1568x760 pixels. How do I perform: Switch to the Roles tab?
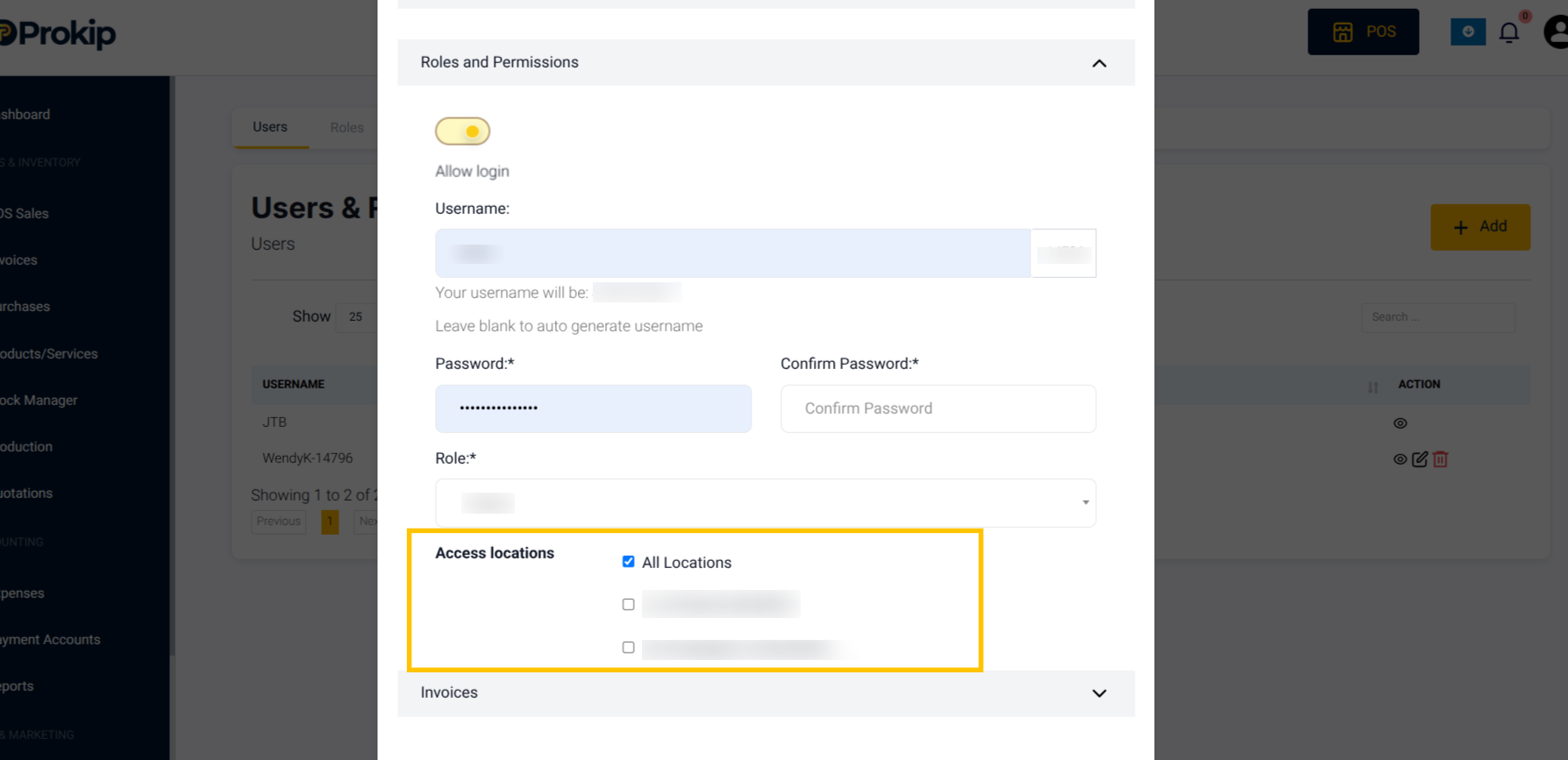(x=346, y=128)
